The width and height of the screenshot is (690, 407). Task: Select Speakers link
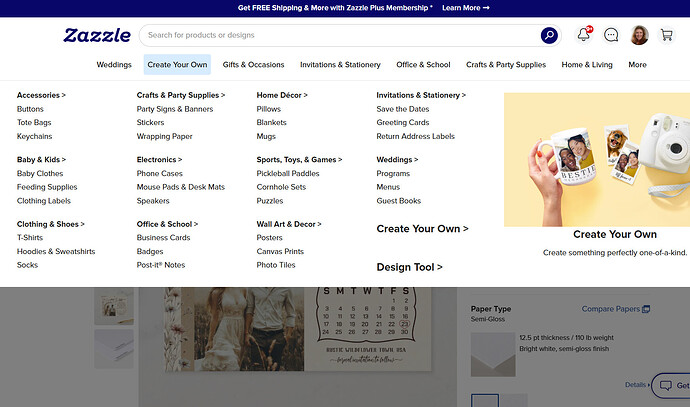pos(153,201)
